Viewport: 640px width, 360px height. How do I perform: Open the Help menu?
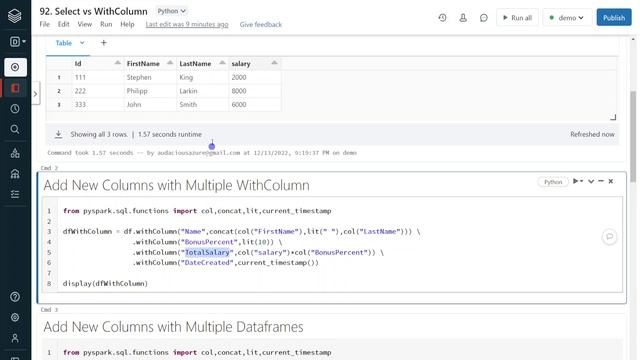tap(127, 24)
